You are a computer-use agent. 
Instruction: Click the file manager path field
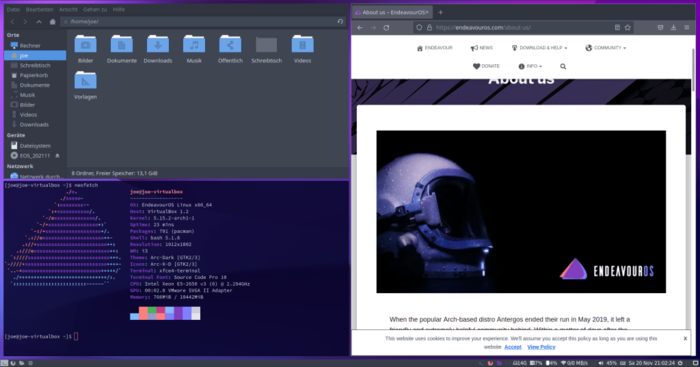pos(199,21)
